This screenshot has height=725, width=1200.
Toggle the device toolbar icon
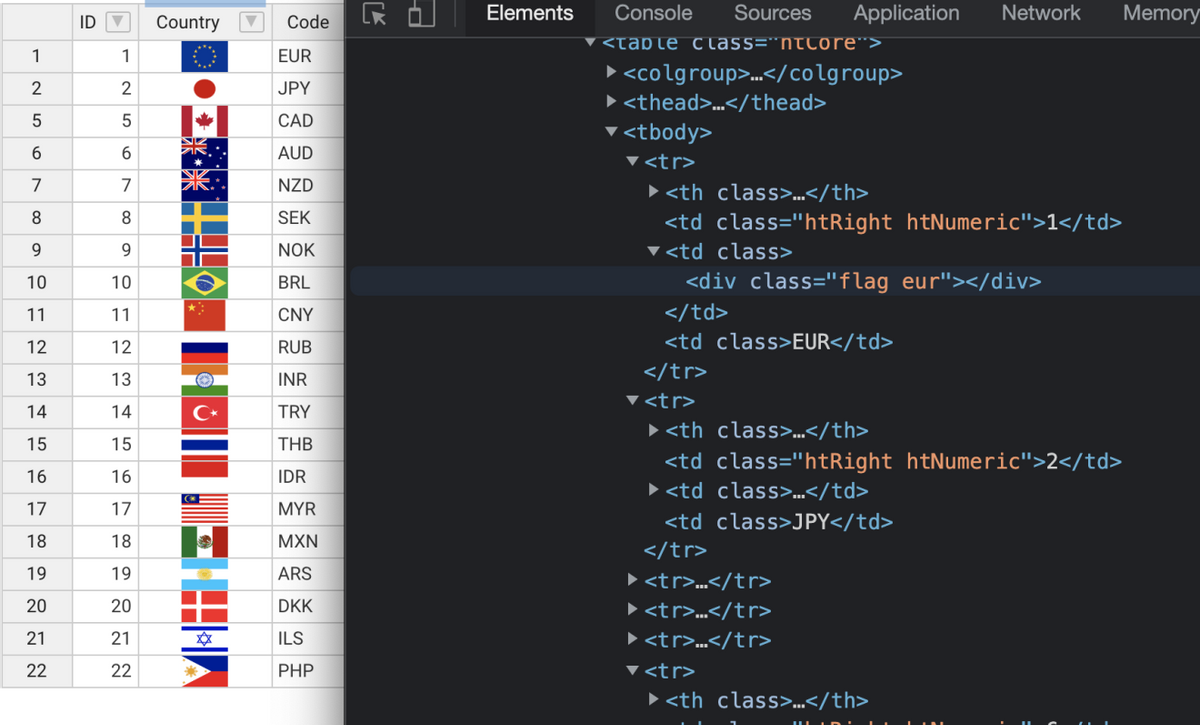click(422, 13)
